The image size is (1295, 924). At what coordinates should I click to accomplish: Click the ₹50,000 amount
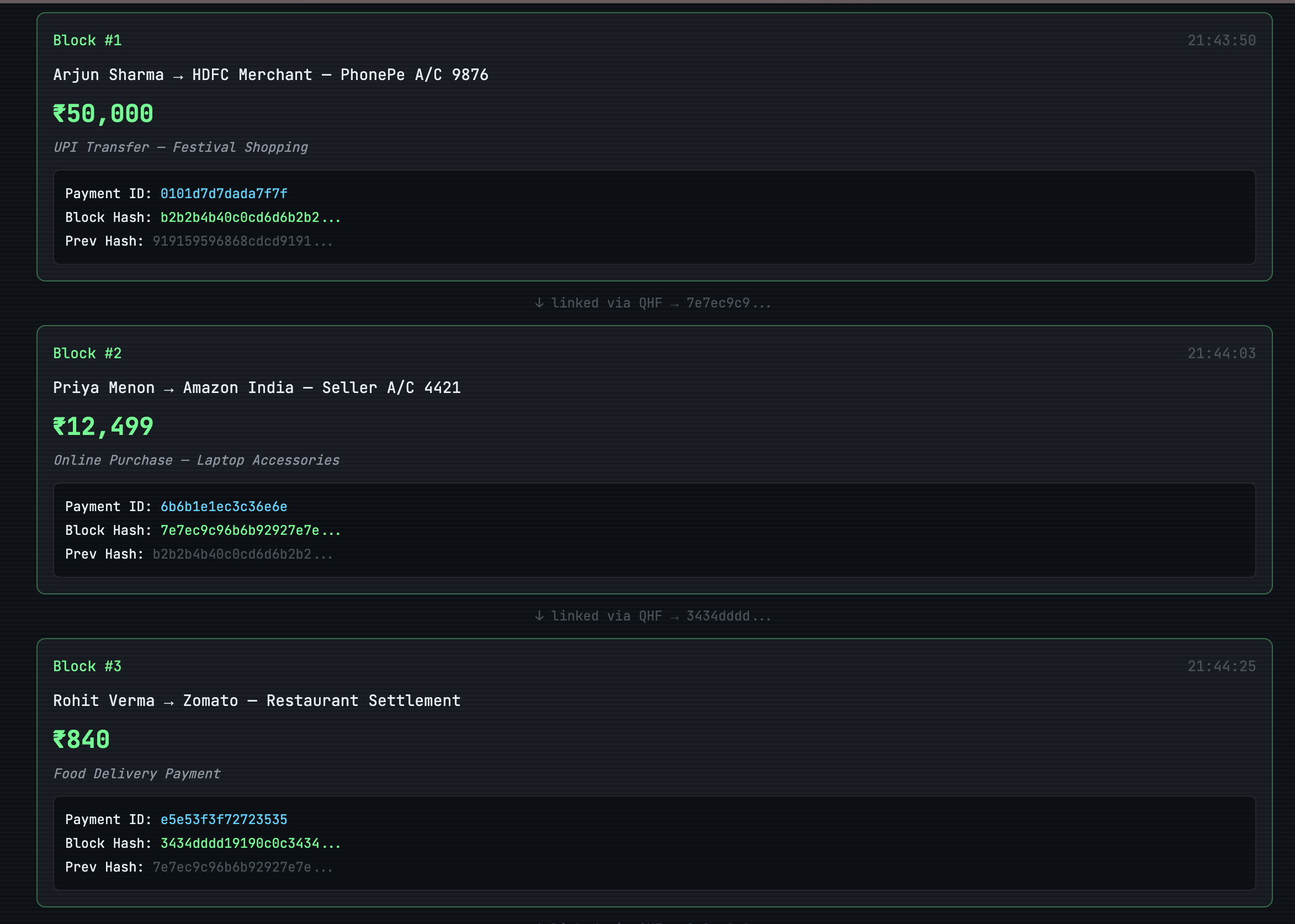tap(103, 114)
